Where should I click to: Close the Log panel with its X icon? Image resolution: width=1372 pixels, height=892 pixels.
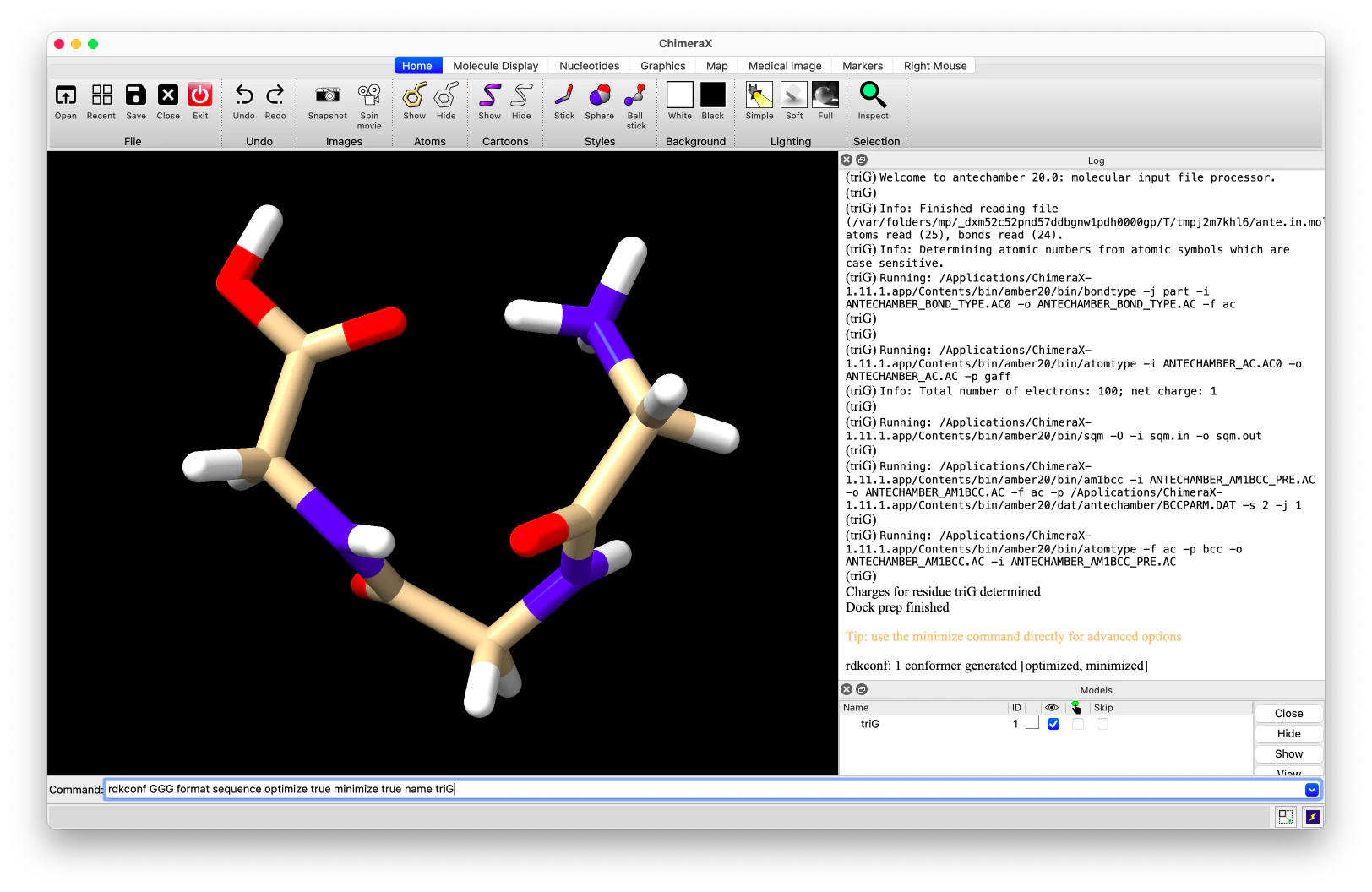pos(847,160)
